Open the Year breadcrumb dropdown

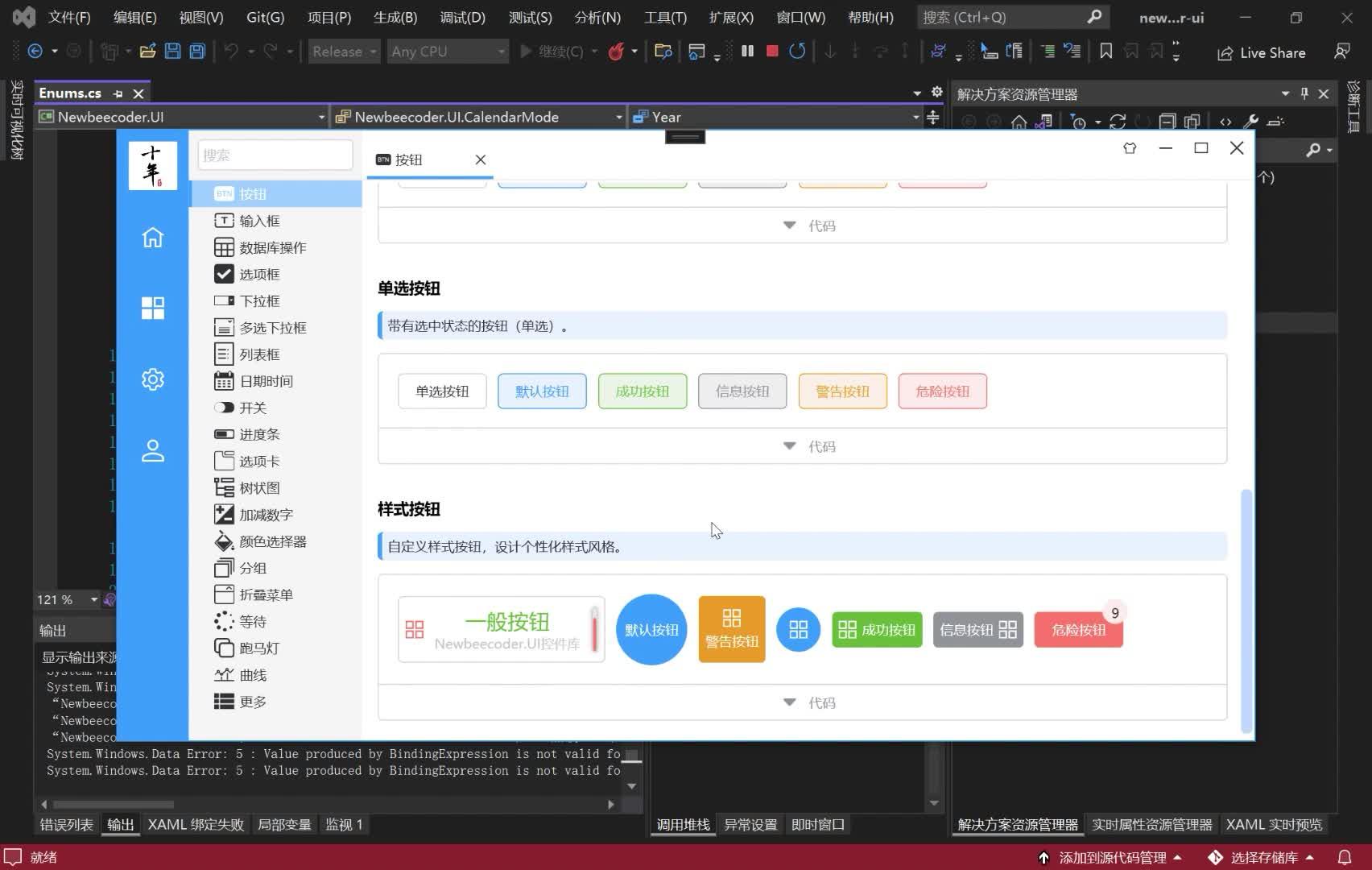pos(915,117)
